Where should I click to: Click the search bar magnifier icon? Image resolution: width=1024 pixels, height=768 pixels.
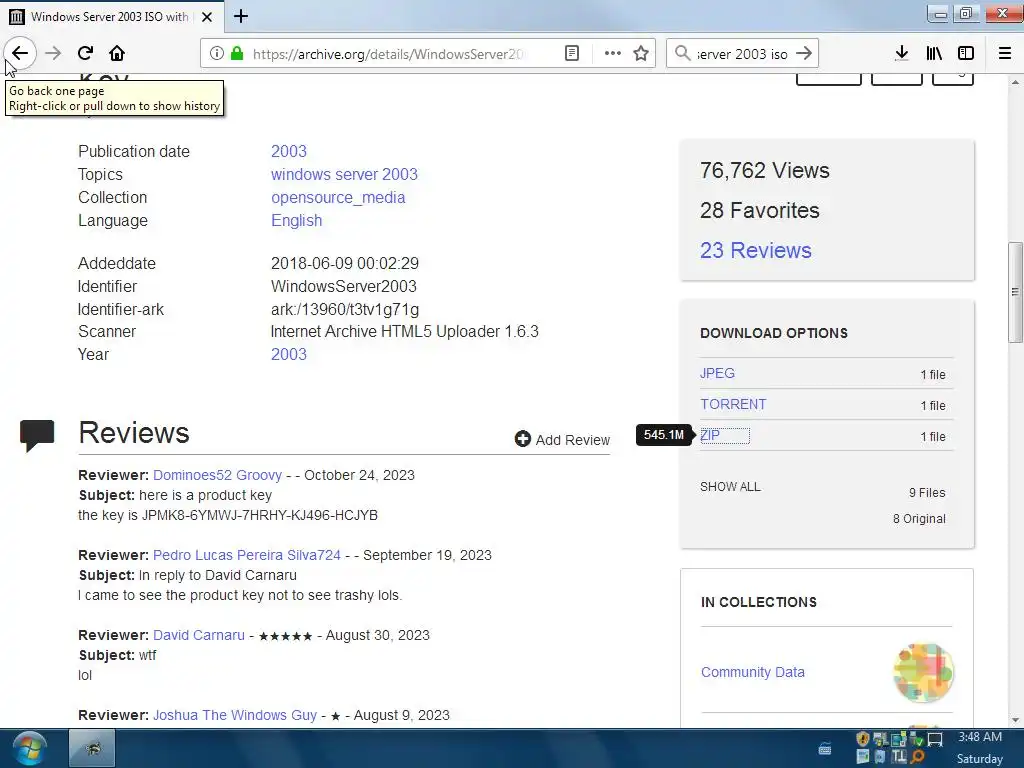coord(682,54)
